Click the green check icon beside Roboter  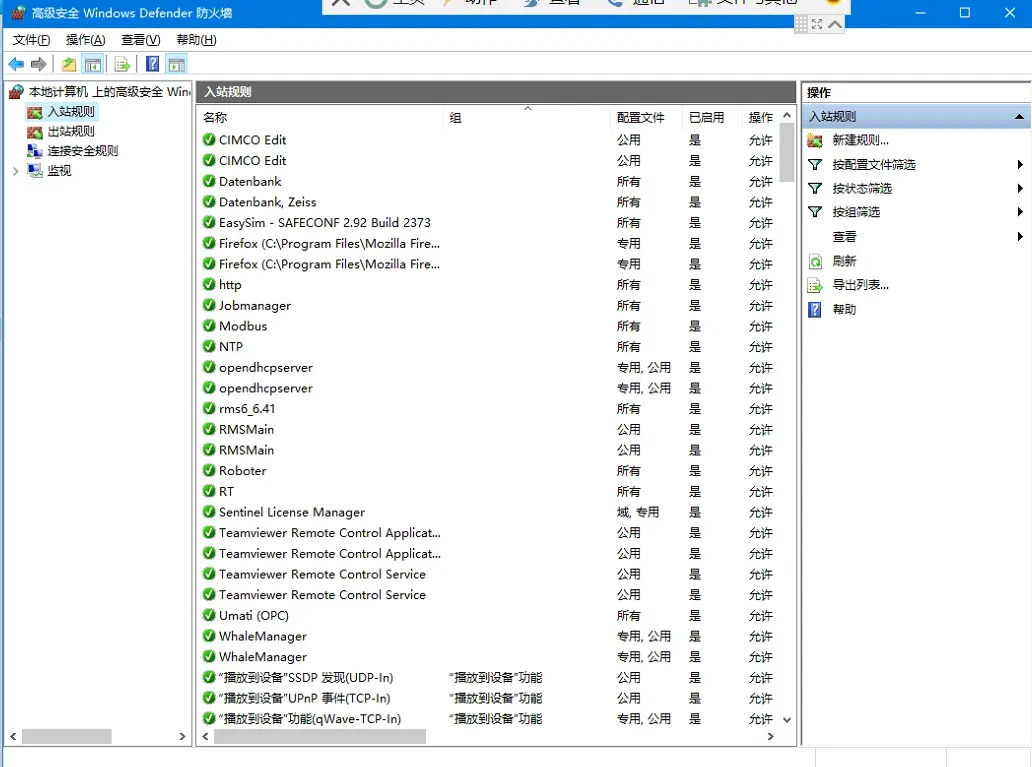click(x=209, y=471)
